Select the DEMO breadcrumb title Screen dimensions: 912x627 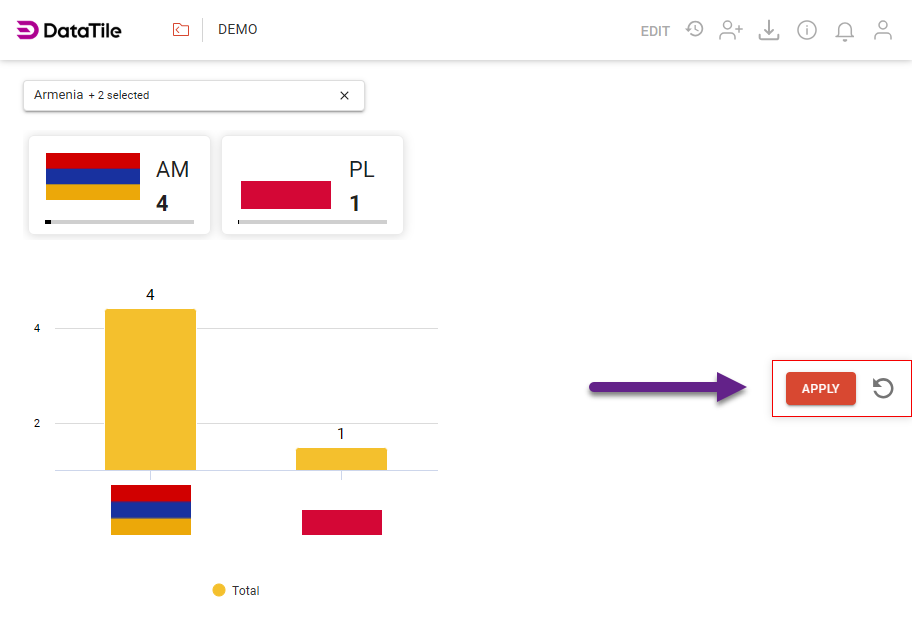pyautogui.click(x=238, y=30)
